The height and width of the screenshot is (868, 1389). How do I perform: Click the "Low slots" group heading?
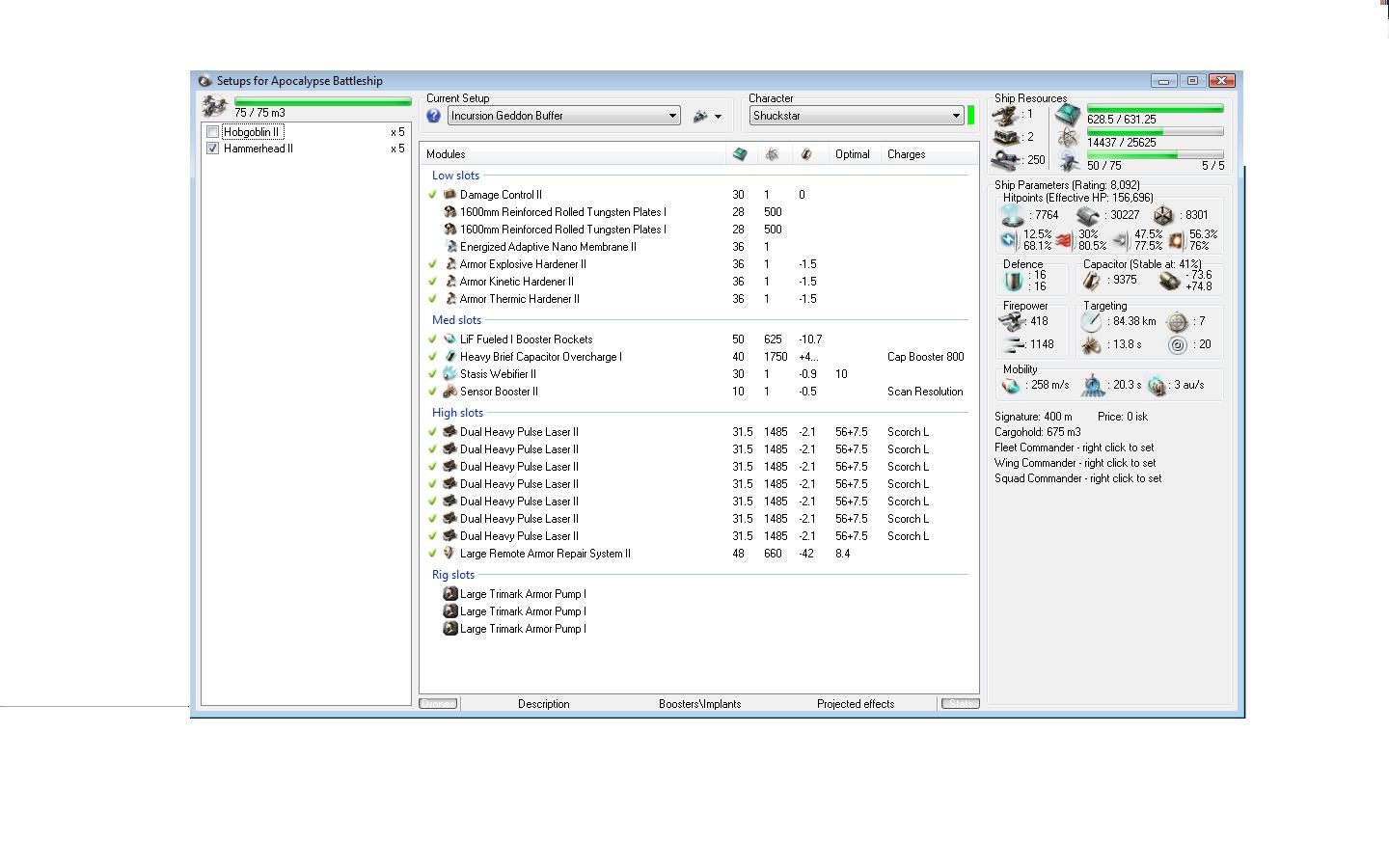pyautogui.click(x=456, y=176)
